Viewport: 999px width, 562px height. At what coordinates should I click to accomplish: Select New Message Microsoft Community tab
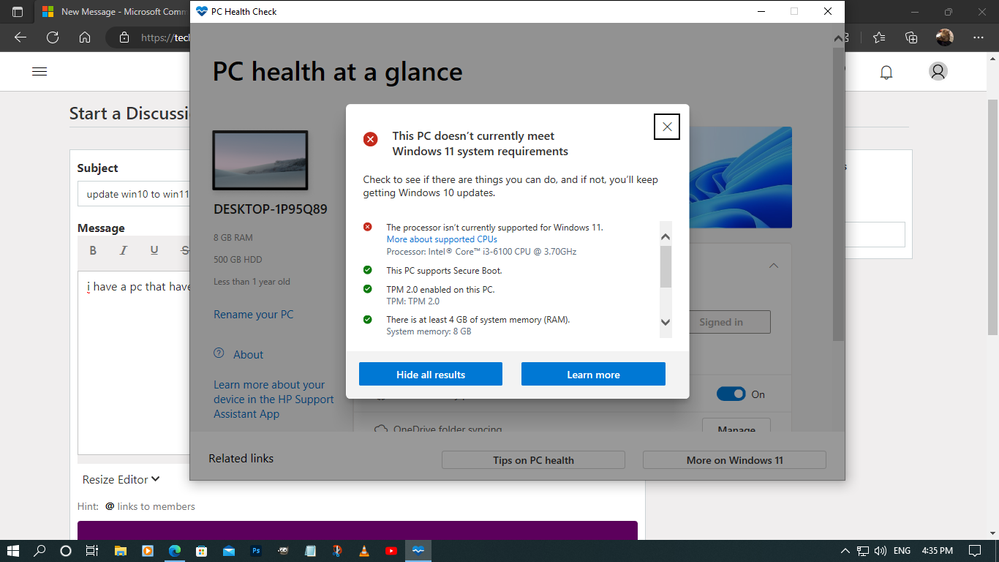coord(113,11)
